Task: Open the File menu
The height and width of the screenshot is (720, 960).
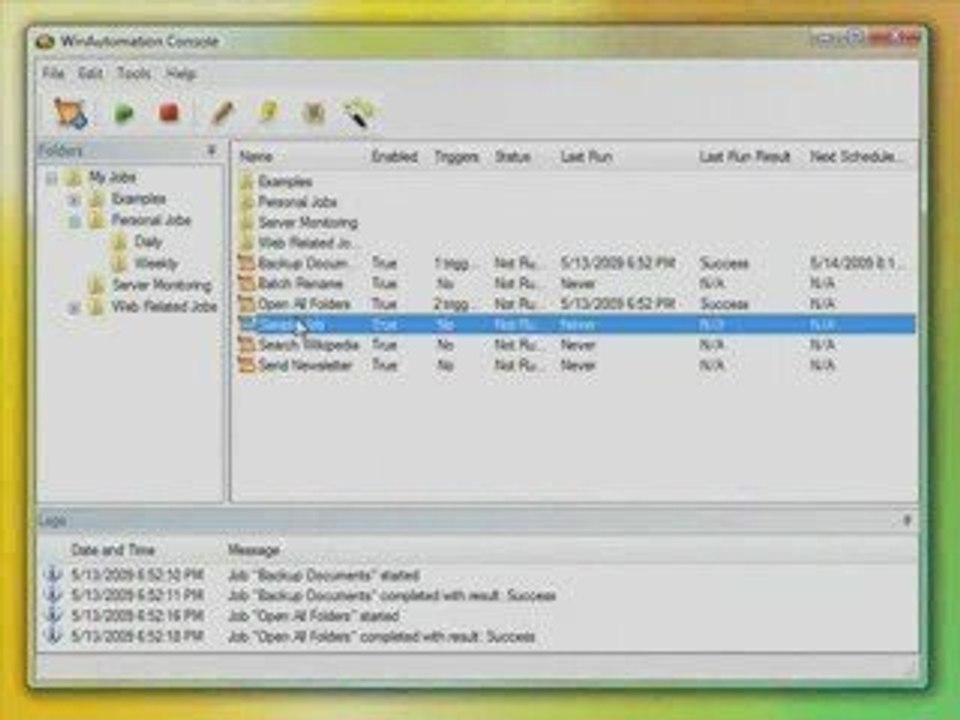Action: 53,73
